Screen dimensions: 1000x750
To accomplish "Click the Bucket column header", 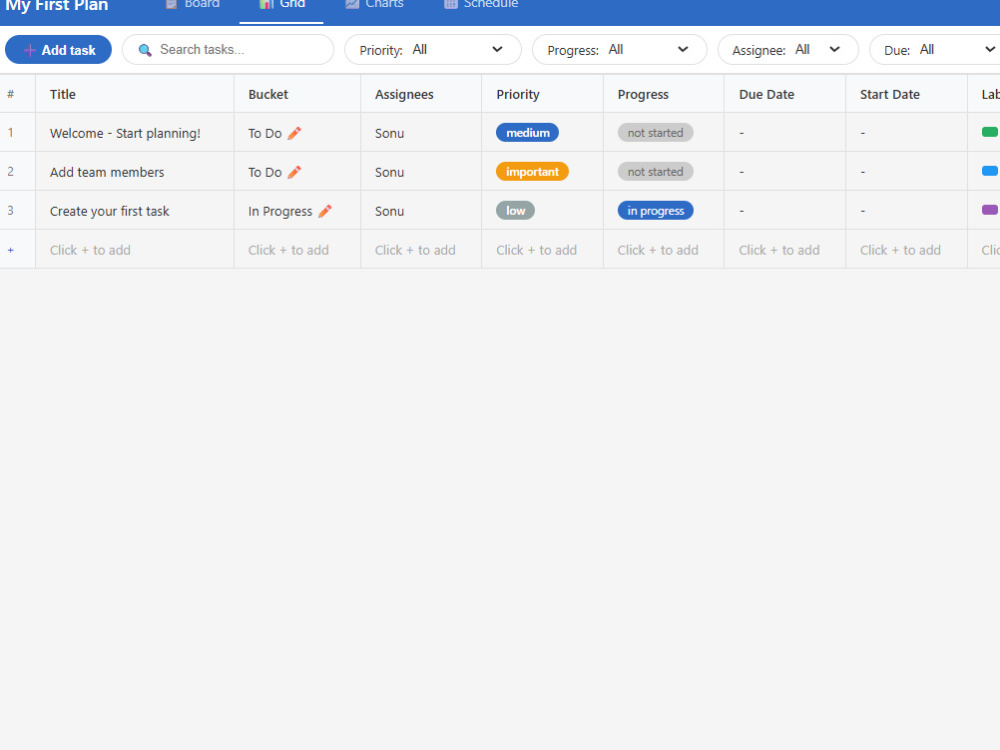I will pyautogui.click(x=297, y=94).
